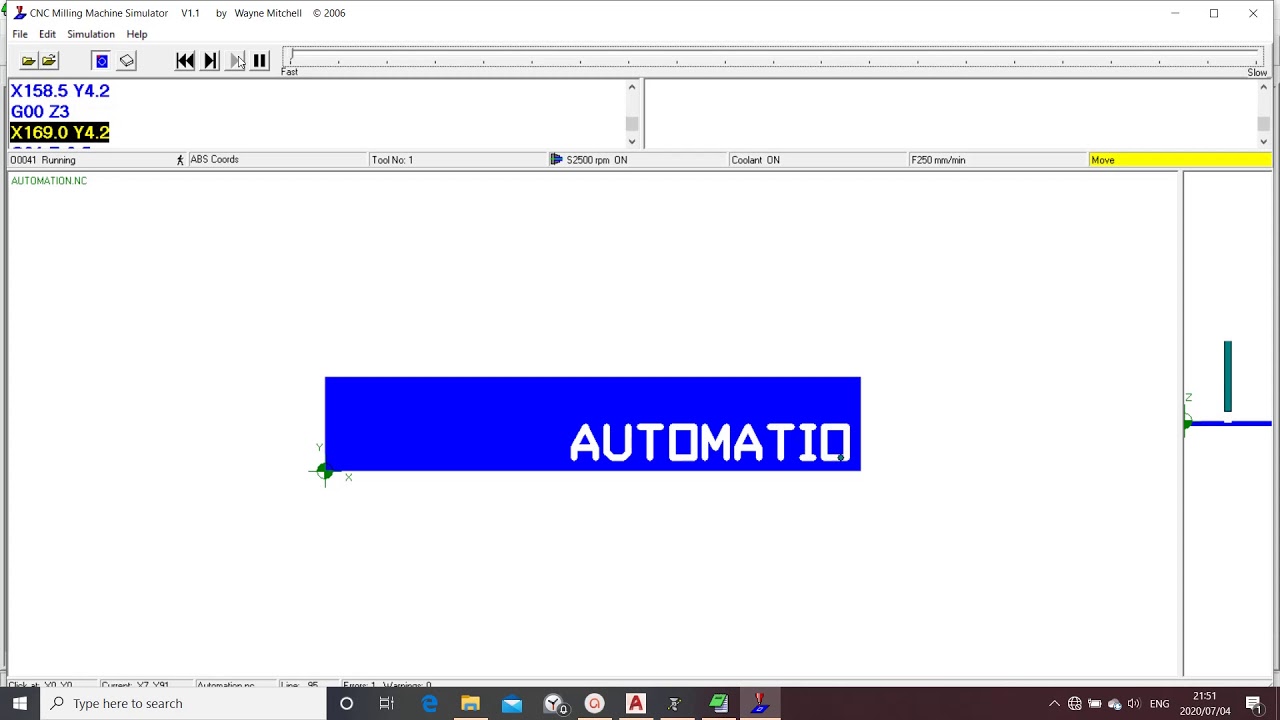This screenshot has width=1280, height=720.
Task: Select CNC Simulator icon on taskbar
Action: coord(759,703)
